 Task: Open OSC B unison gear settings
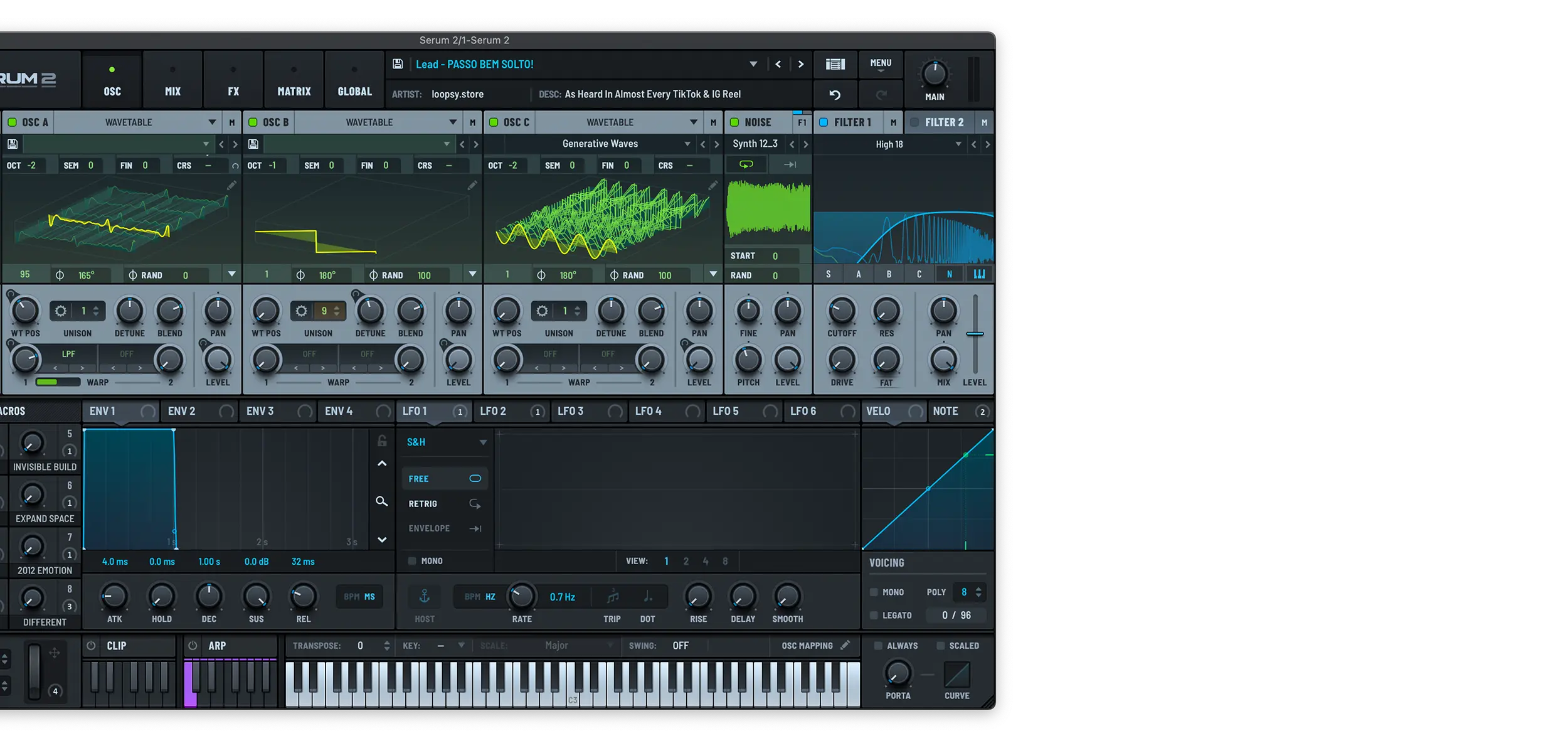point(301,311)
